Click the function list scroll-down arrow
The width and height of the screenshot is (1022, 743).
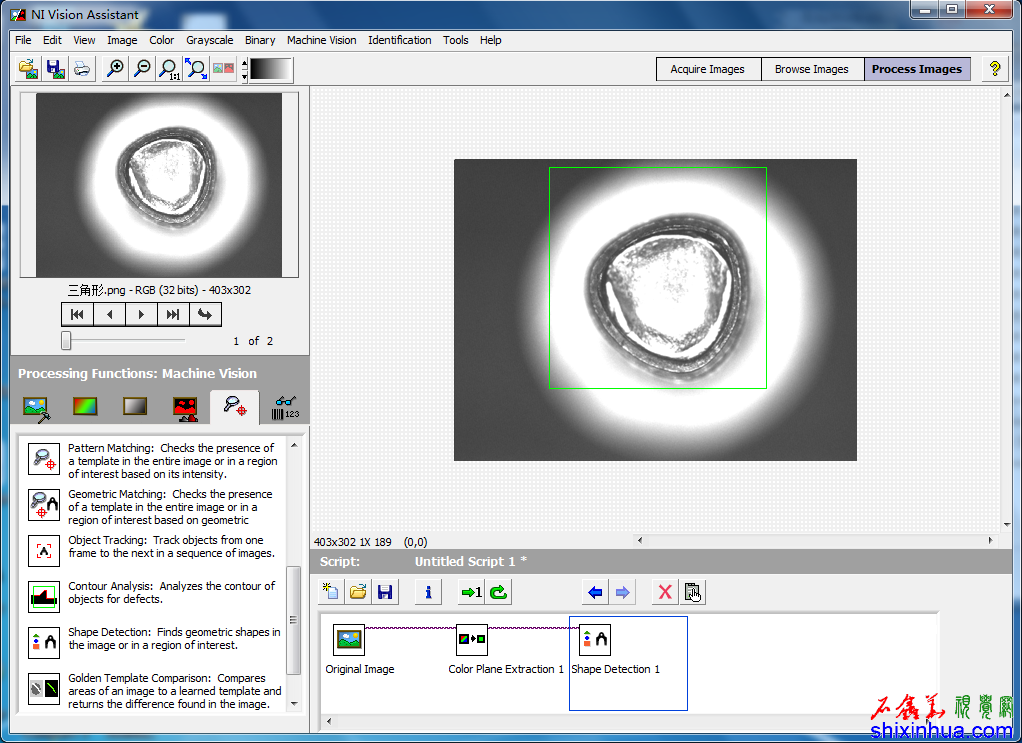click(294, 704)
